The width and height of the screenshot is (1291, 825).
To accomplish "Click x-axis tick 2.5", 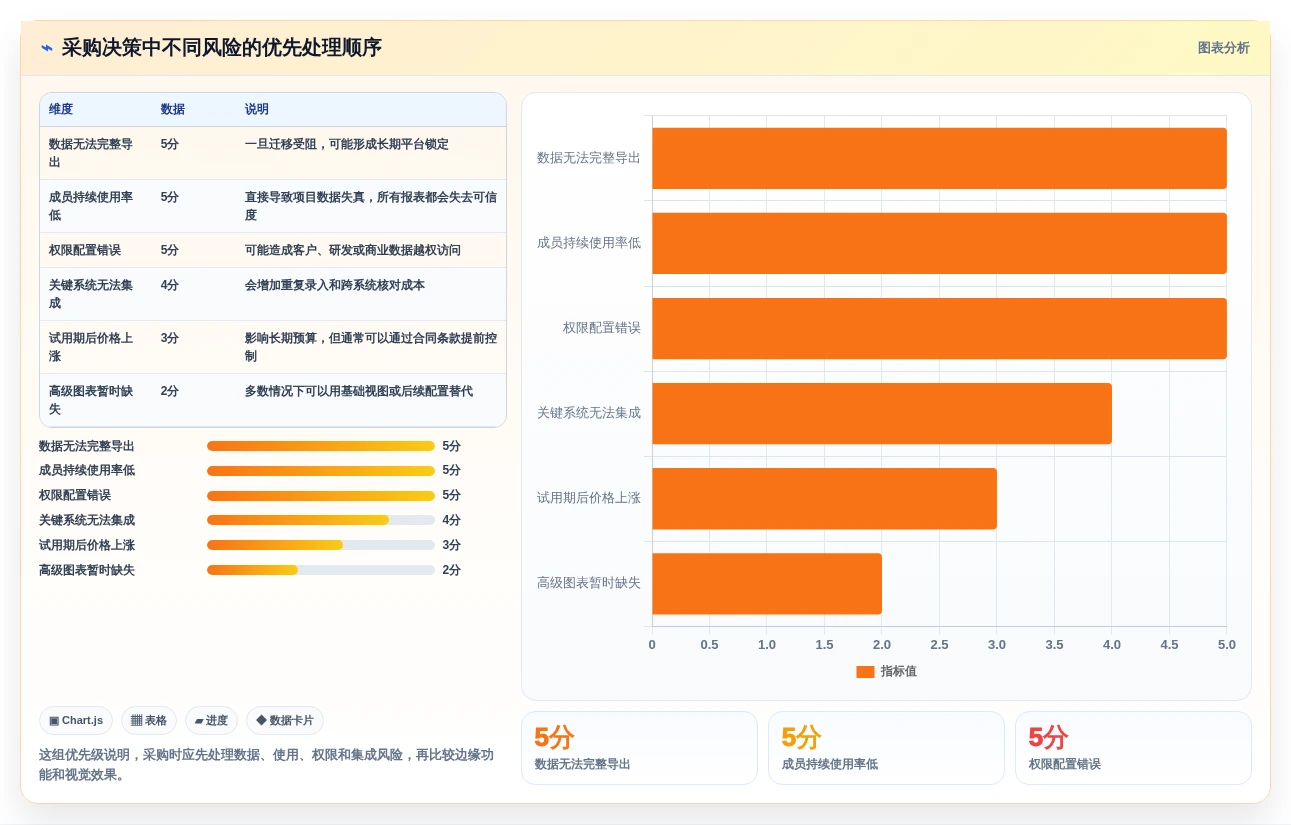I will point(939,645).
